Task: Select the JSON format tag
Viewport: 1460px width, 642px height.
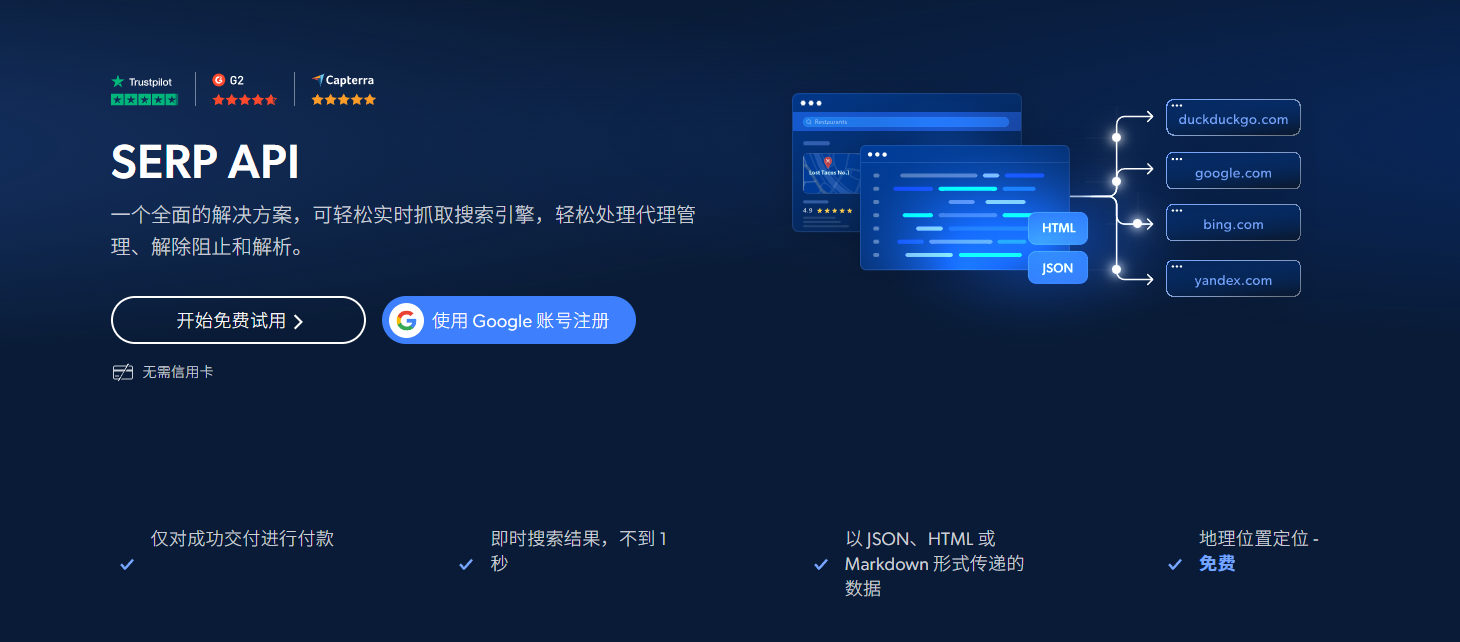Action: pyautogui.click(x=1057, y=267)
